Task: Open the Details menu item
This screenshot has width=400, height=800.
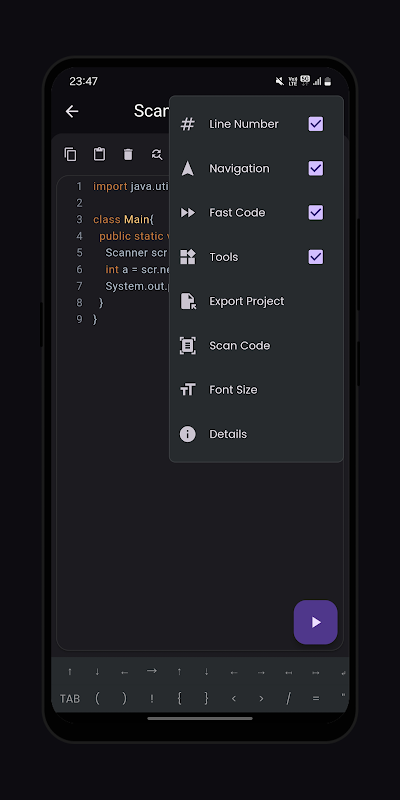Action: (256, 434)
